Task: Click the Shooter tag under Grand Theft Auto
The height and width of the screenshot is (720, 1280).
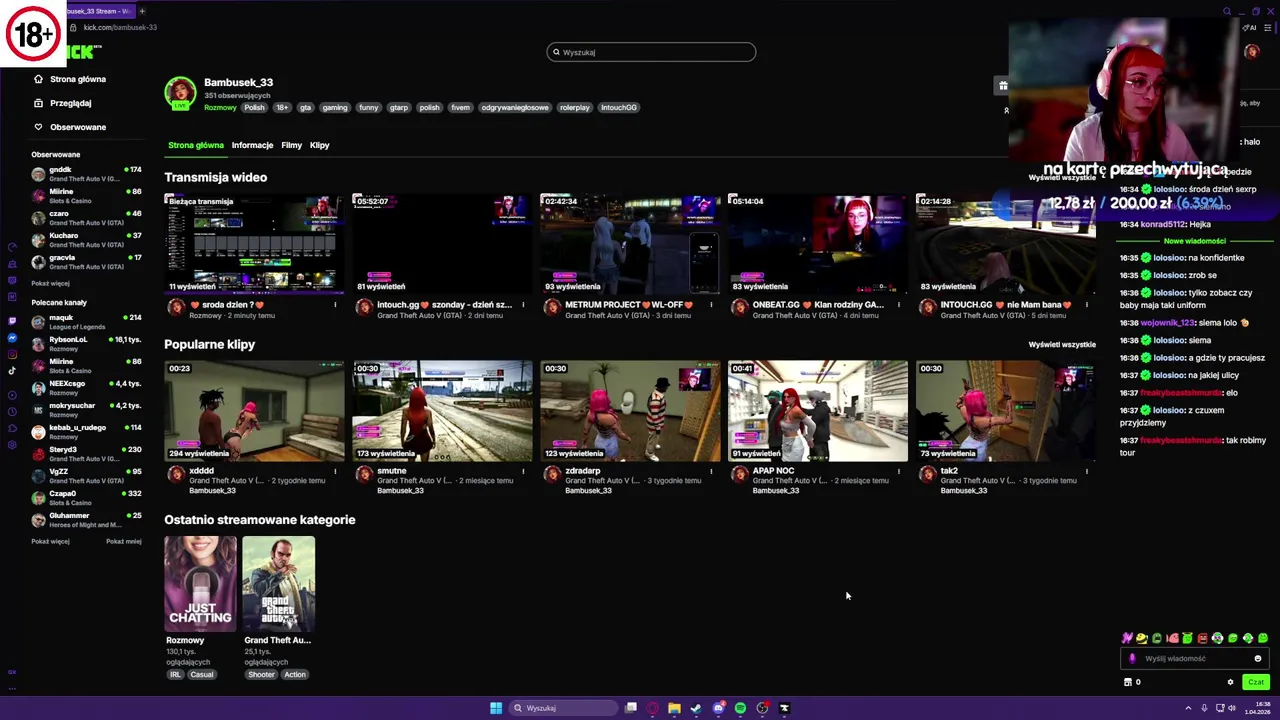Action: click(x=261, y=675)
